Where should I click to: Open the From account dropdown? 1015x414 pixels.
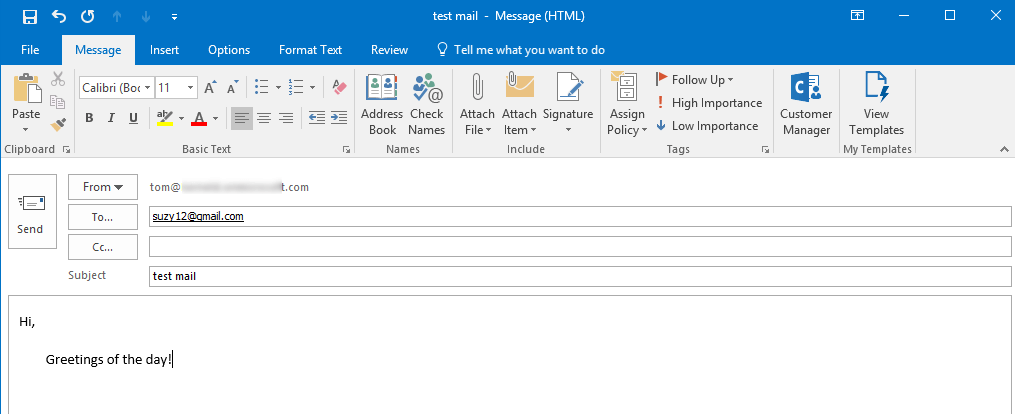pyautogui.click(x=102, y=187)
